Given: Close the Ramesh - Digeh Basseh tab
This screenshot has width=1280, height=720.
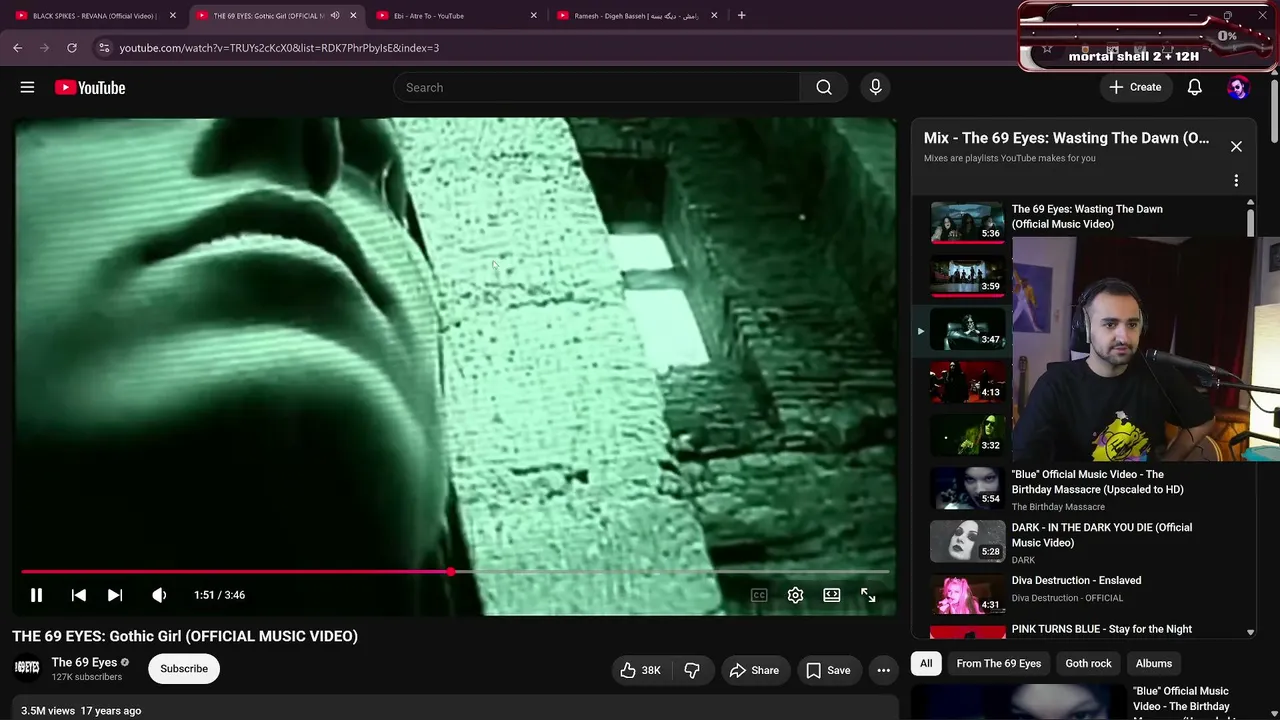Looking at the screenshot, I should pos(714,15).
